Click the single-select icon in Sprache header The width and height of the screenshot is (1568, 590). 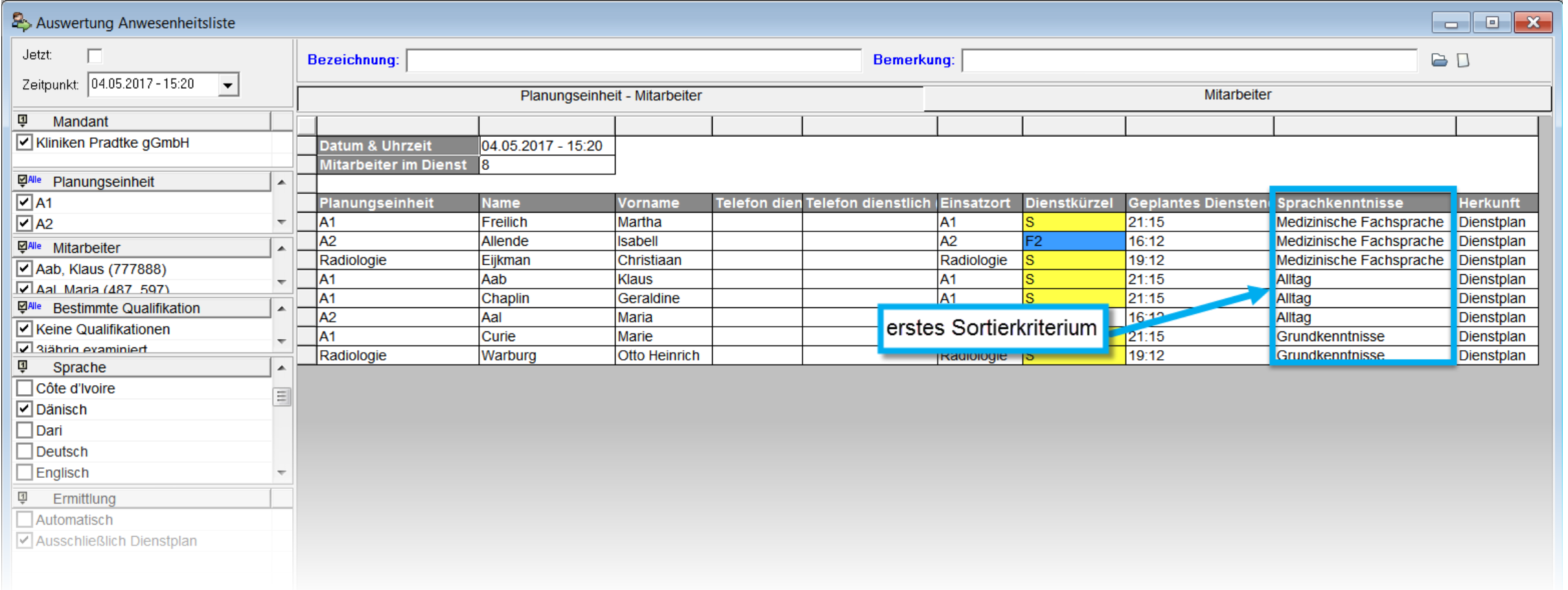[x=23, y=366]
